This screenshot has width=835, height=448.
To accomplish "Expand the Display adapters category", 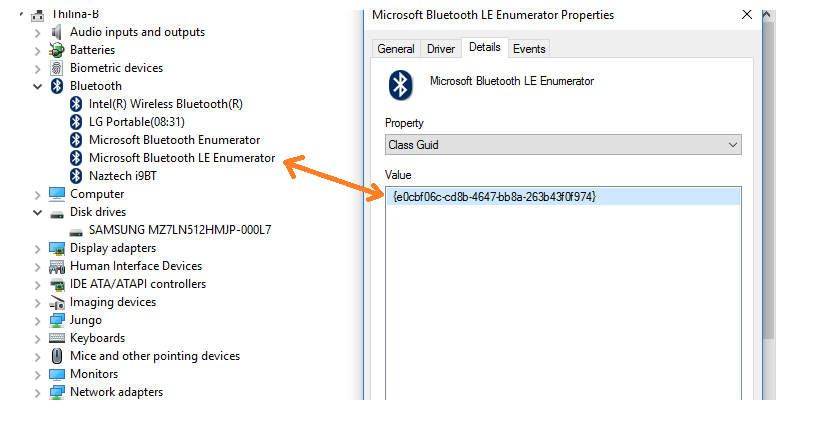I will pos(38,248).
